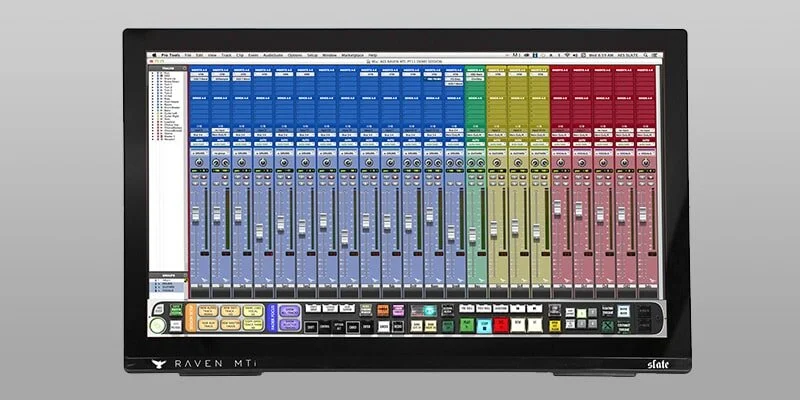Open the Edit menu

(x=200, y=55)
